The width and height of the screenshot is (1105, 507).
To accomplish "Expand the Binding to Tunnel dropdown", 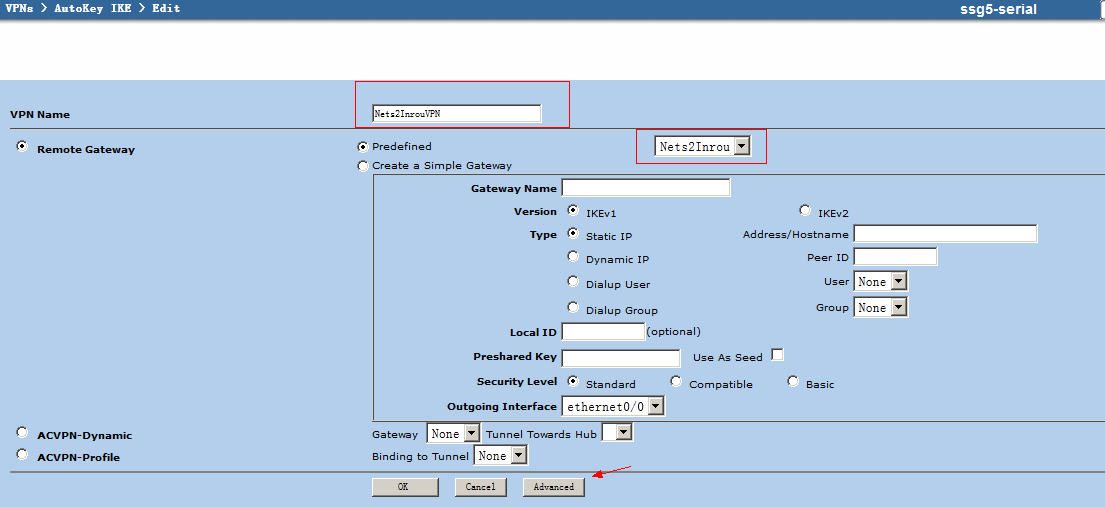I will [501, 456].
